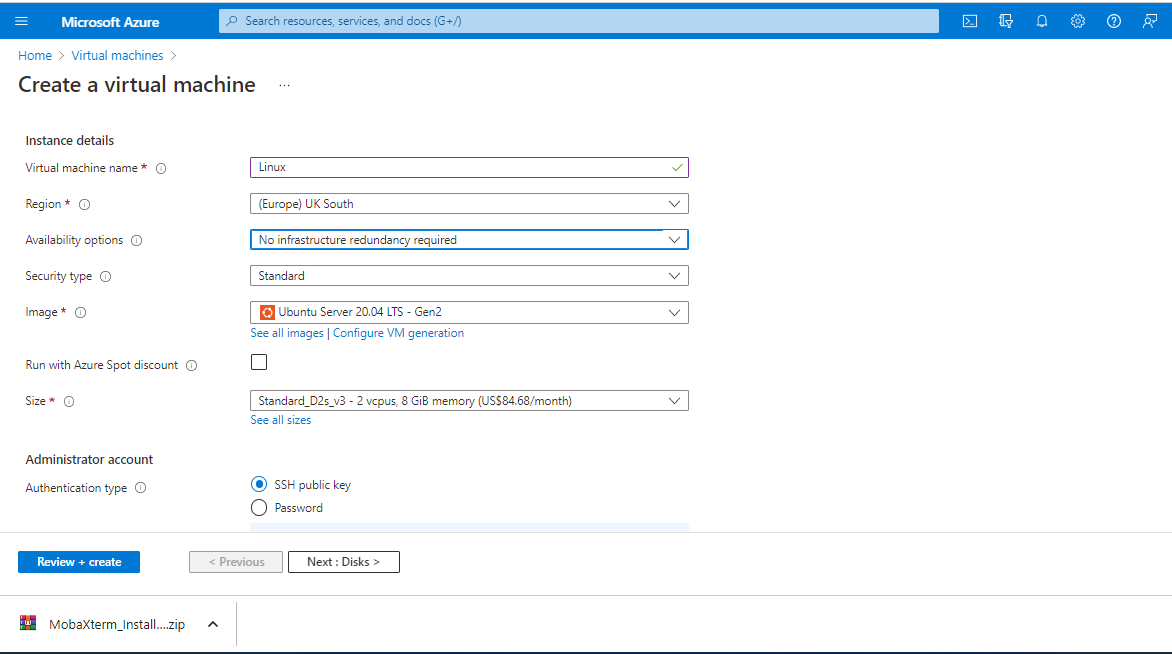Show info tooltip for Size
The height and width of the screenshot is (654, 1172).
[69, 401]
